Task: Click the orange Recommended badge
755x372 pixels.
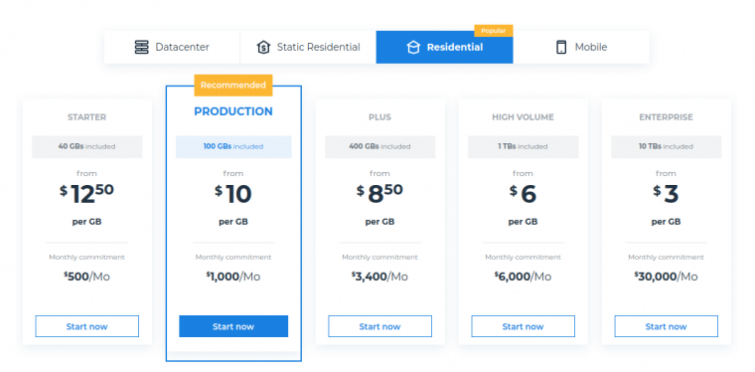Action: [233, 85]
